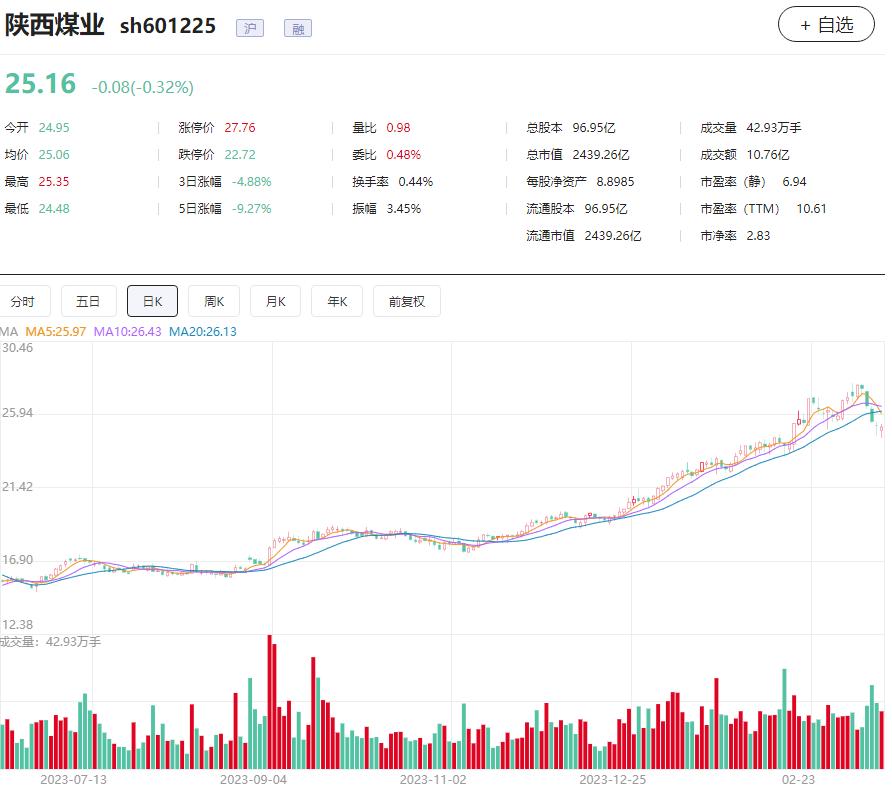The width and height of the screenshot is (892, 790).
Task: Open the 年K yearly chart tab
Action: pyautogui.click(x=337, y=301)
